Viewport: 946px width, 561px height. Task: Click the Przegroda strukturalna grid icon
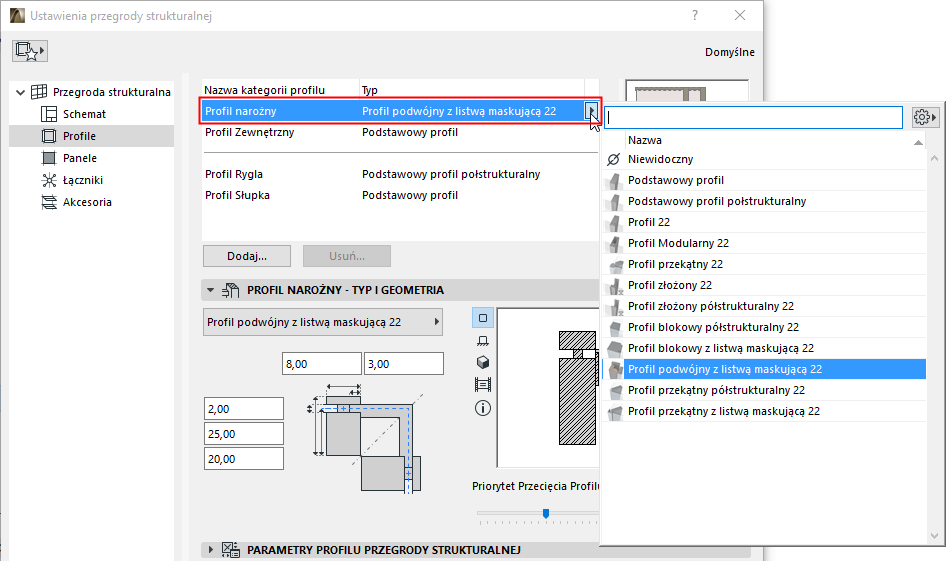(x=39, y=92)
